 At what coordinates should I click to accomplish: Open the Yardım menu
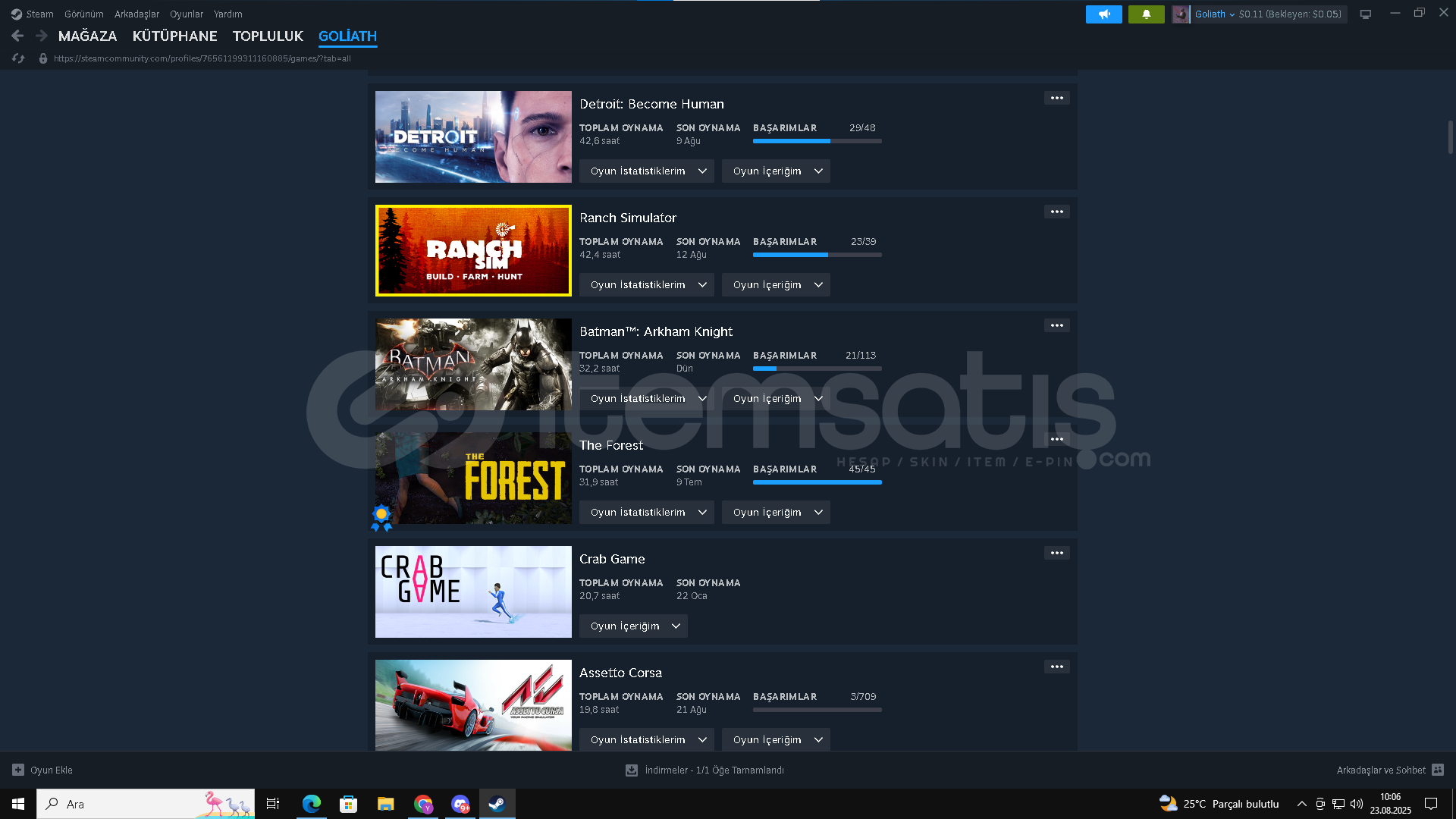tap(228, 14)
